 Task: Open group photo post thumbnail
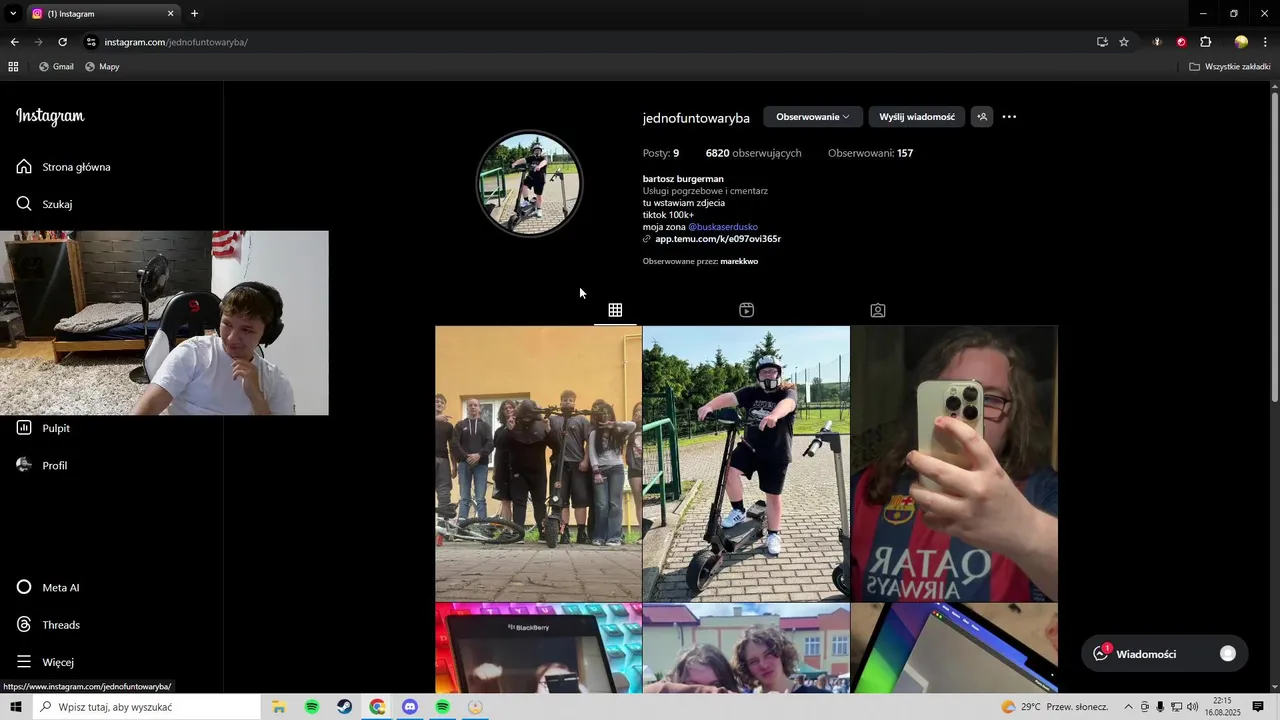point(538,463)
